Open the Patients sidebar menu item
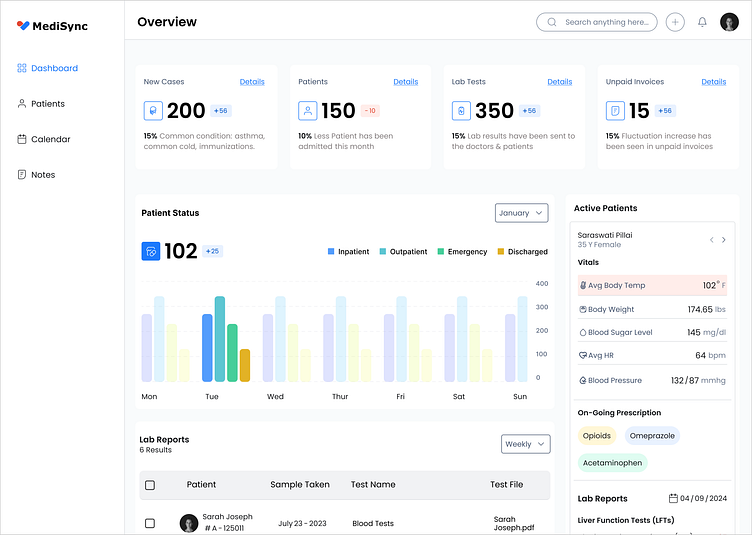The width and height of the screenshot is (752, 535). (47, 104)
